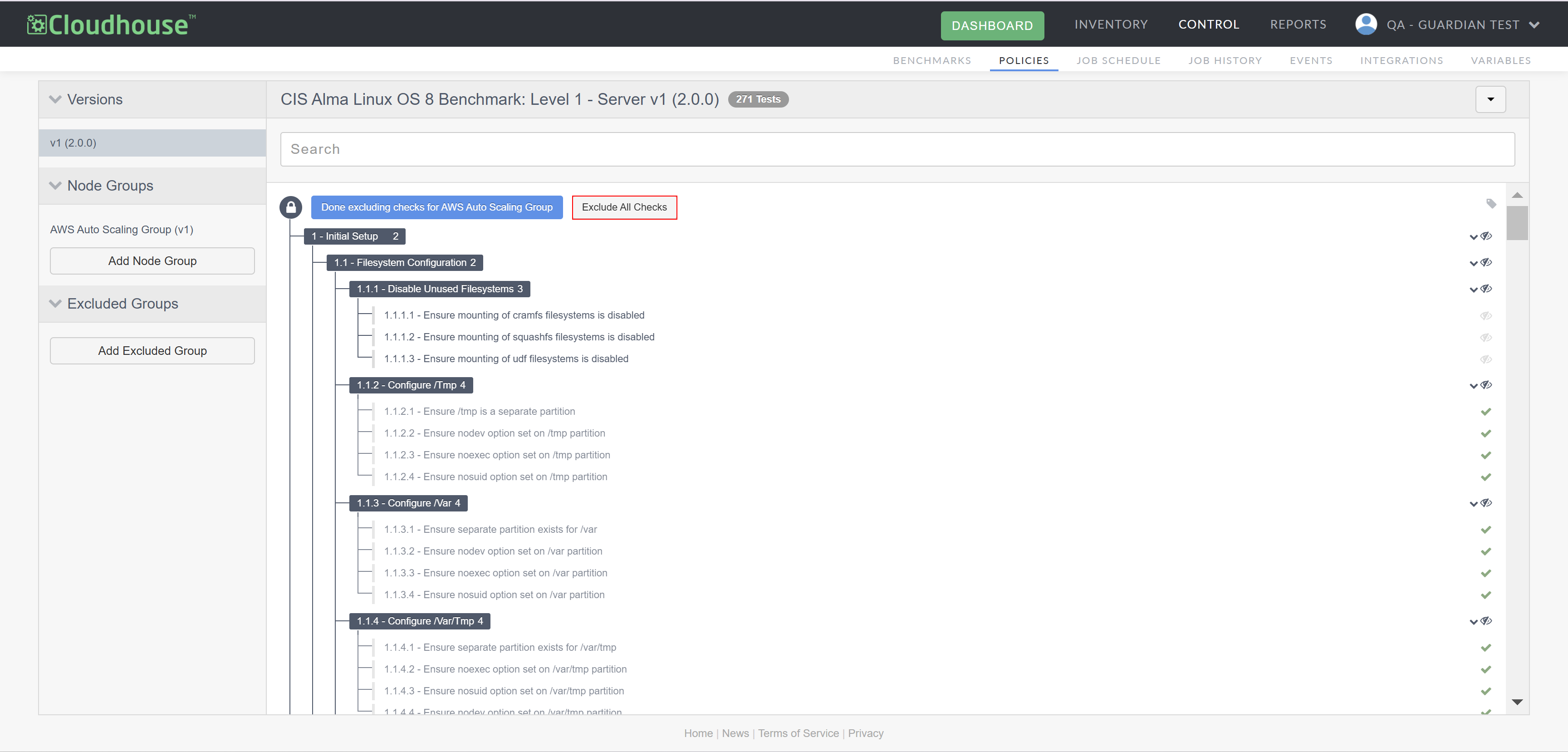This screenshot has height=752, width=1568.
Task: Select AWS Auto Scaling Group (v1) node group
Action: pos(122,230)
